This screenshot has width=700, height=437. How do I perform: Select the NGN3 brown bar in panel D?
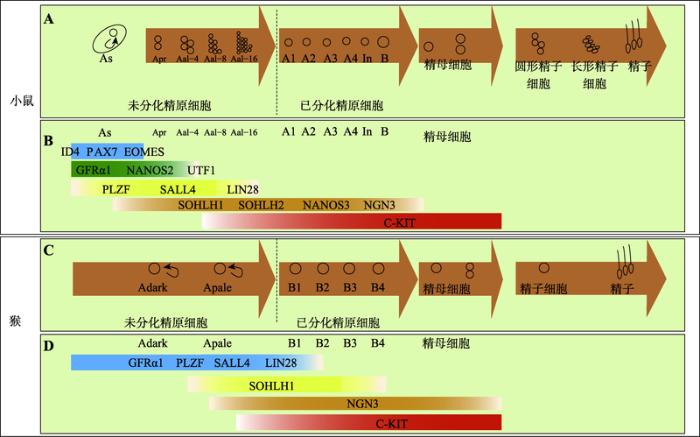click(355, 404)
